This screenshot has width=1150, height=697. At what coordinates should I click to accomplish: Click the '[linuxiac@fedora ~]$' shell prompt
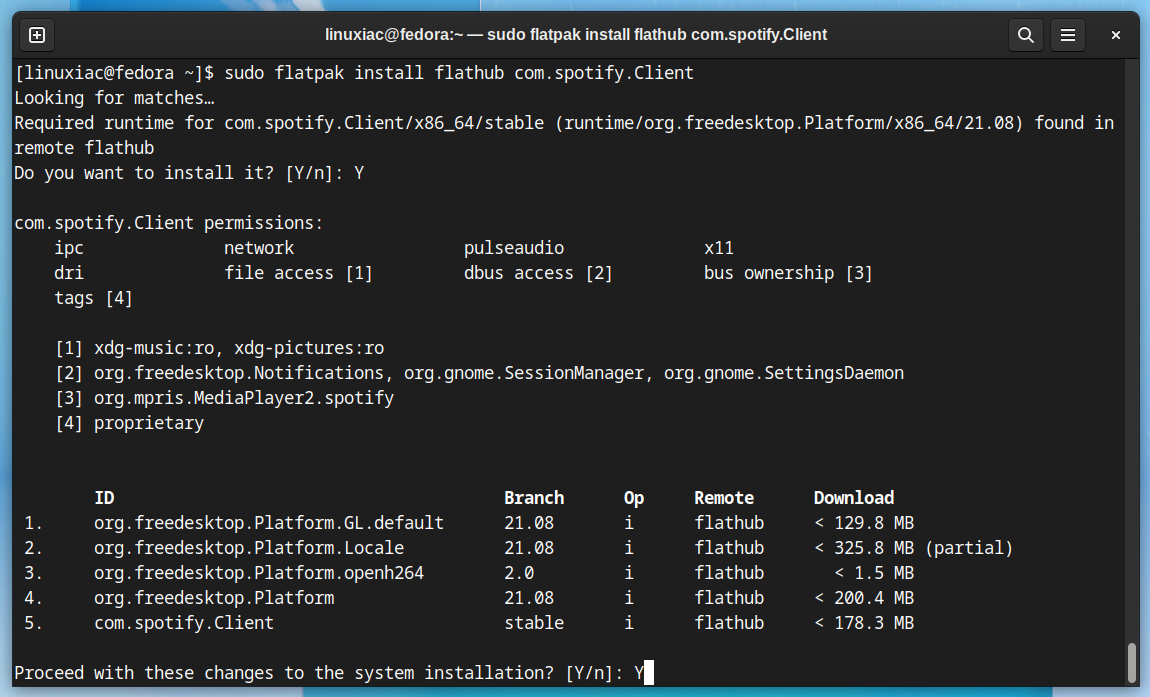(114, 73)
